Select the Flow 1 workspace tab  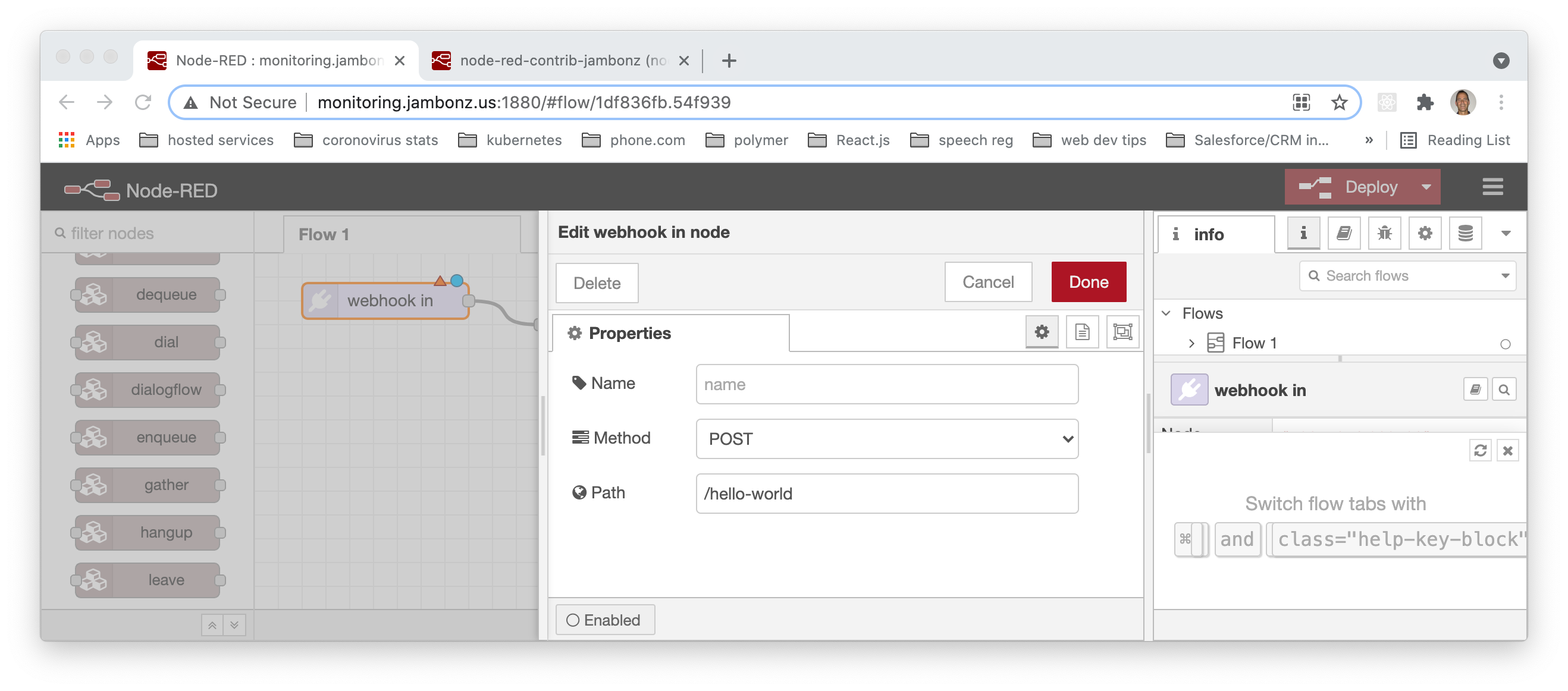pos(323,234)
